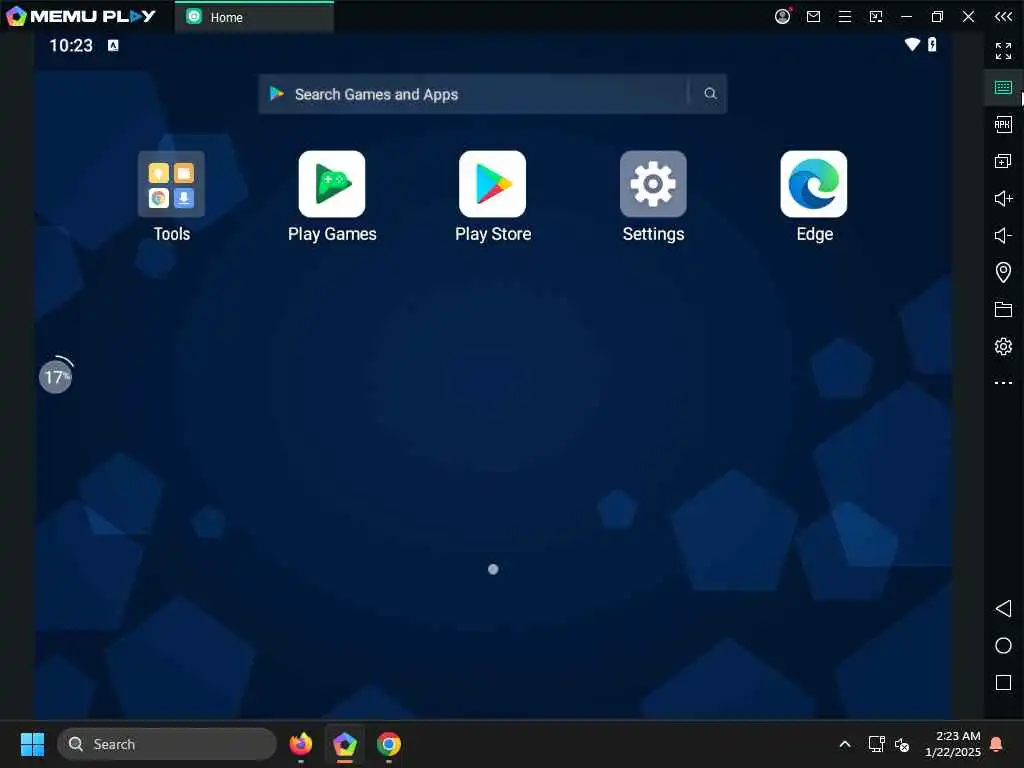Open Chrome from the taskbar
Viewport: 1024px width, 768px height.
click(x=389, y=744)
